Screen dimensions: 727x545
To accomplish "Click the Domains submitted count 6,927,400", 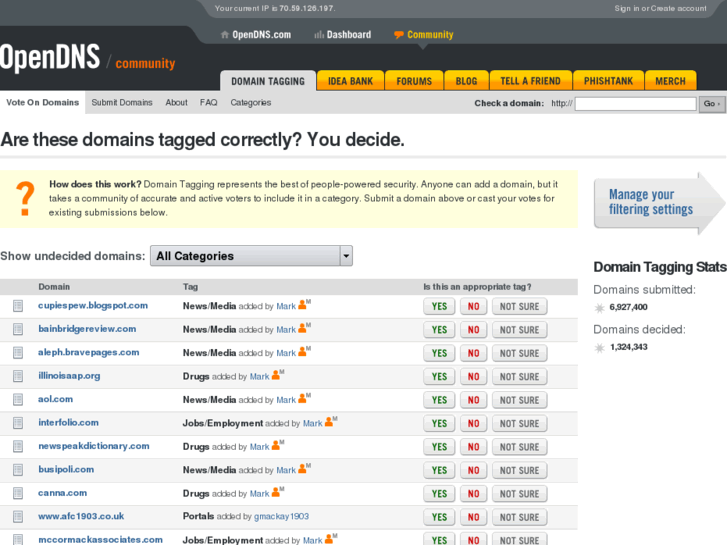I will (x=628, y=307).
